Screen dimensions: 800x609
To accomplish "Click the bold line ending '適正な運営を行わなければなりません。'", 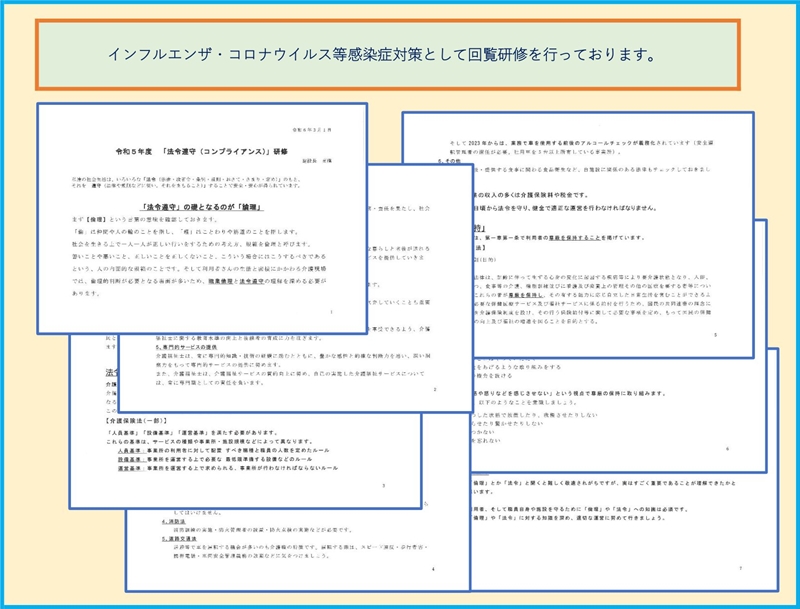I will coord(565,208).
